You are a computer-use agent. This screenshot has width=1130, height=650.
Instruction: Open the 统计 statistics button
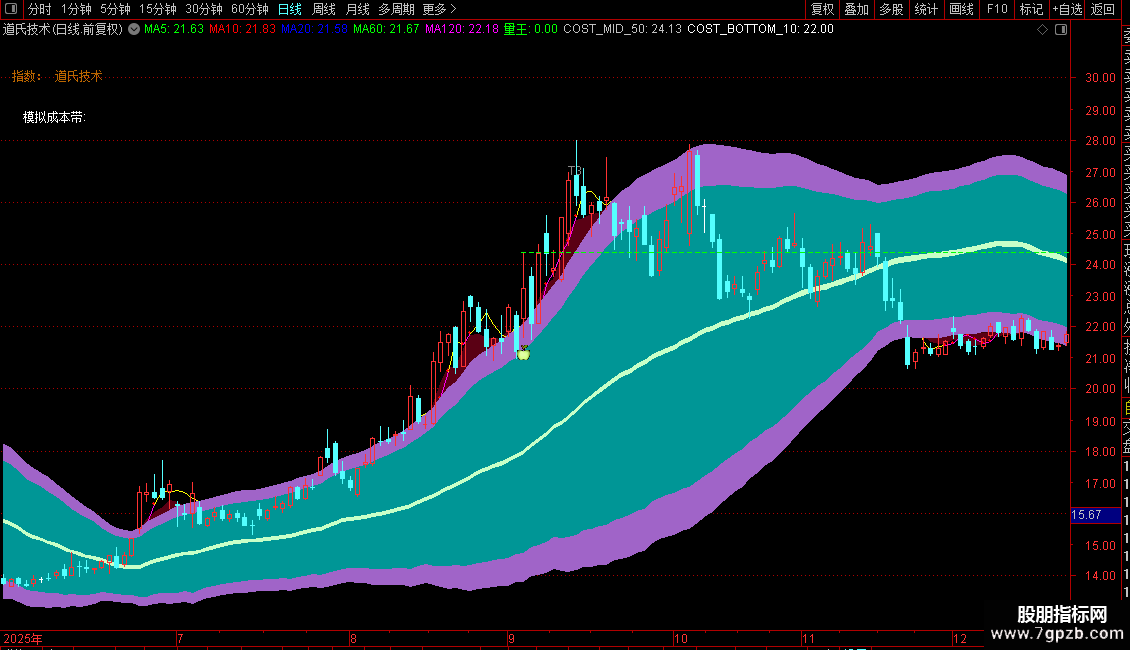click(926, 9)
